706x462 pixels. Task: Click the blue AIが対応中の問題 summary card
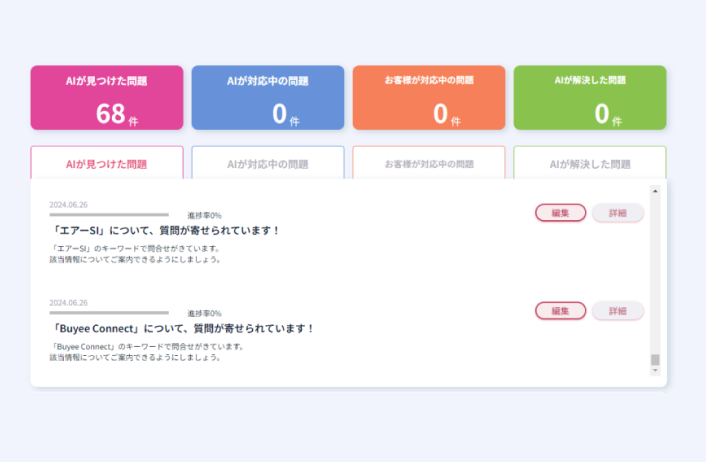tap(268, 98)
